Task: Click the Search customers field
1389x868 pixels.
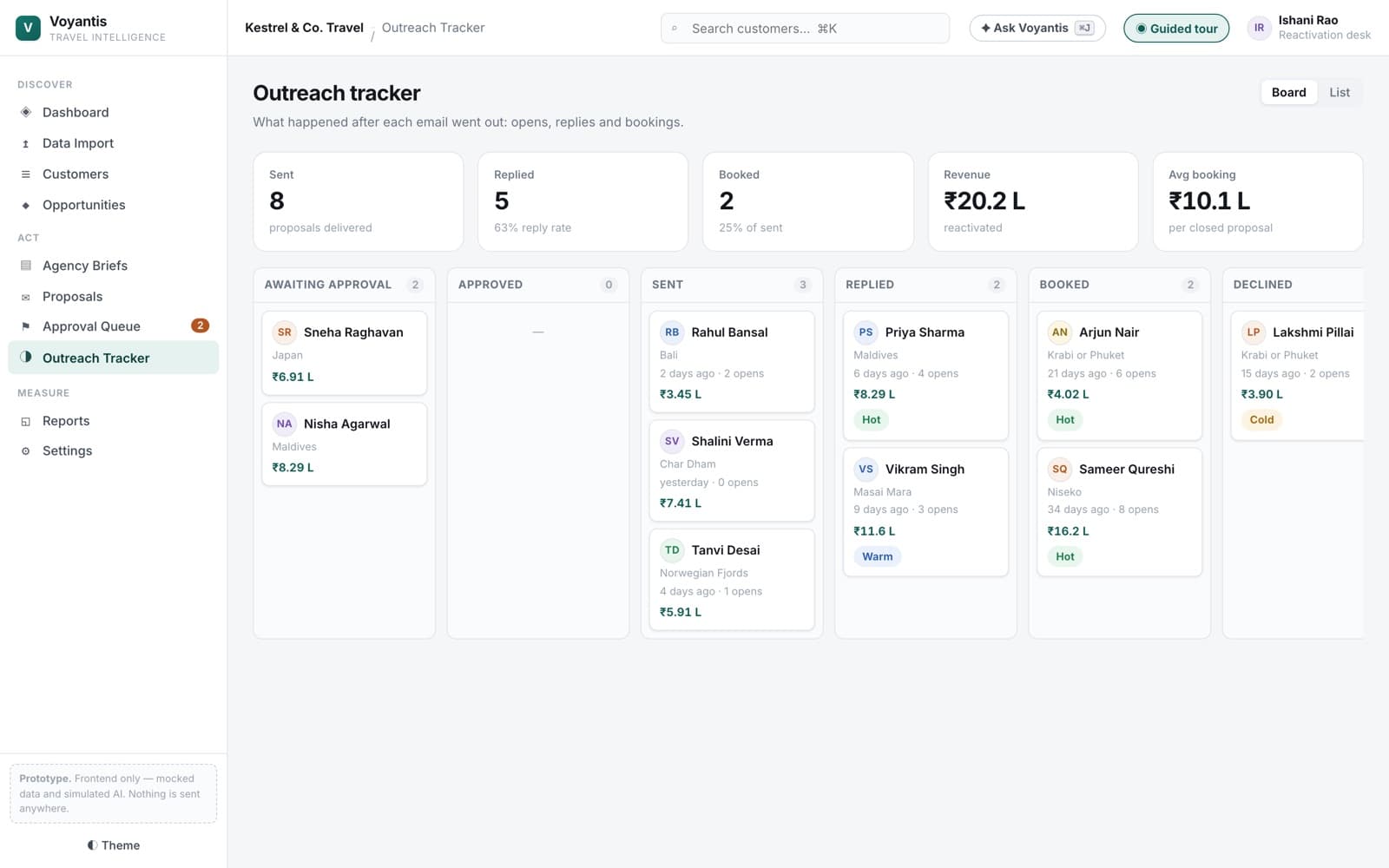Action: [805, 29]
